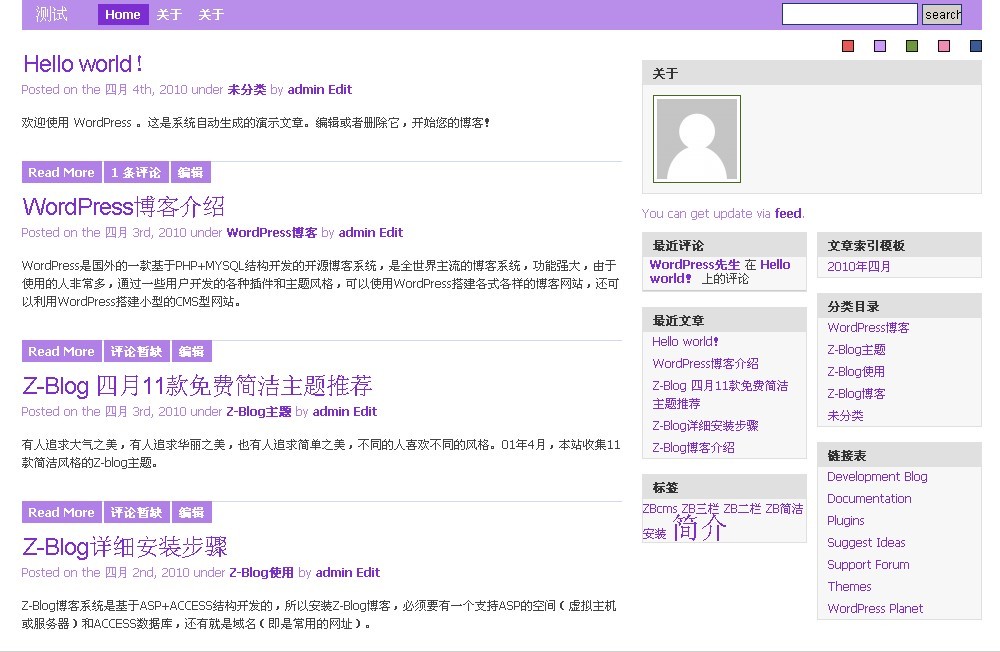This screenshot has width=1000, height=652.
Task: Open Documentation link
Action: (x=869, y=499)
